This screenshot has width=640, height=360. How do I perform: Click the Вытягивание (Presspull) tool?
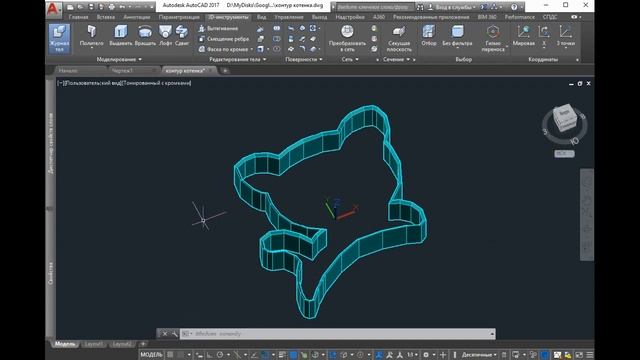(218, 29)
